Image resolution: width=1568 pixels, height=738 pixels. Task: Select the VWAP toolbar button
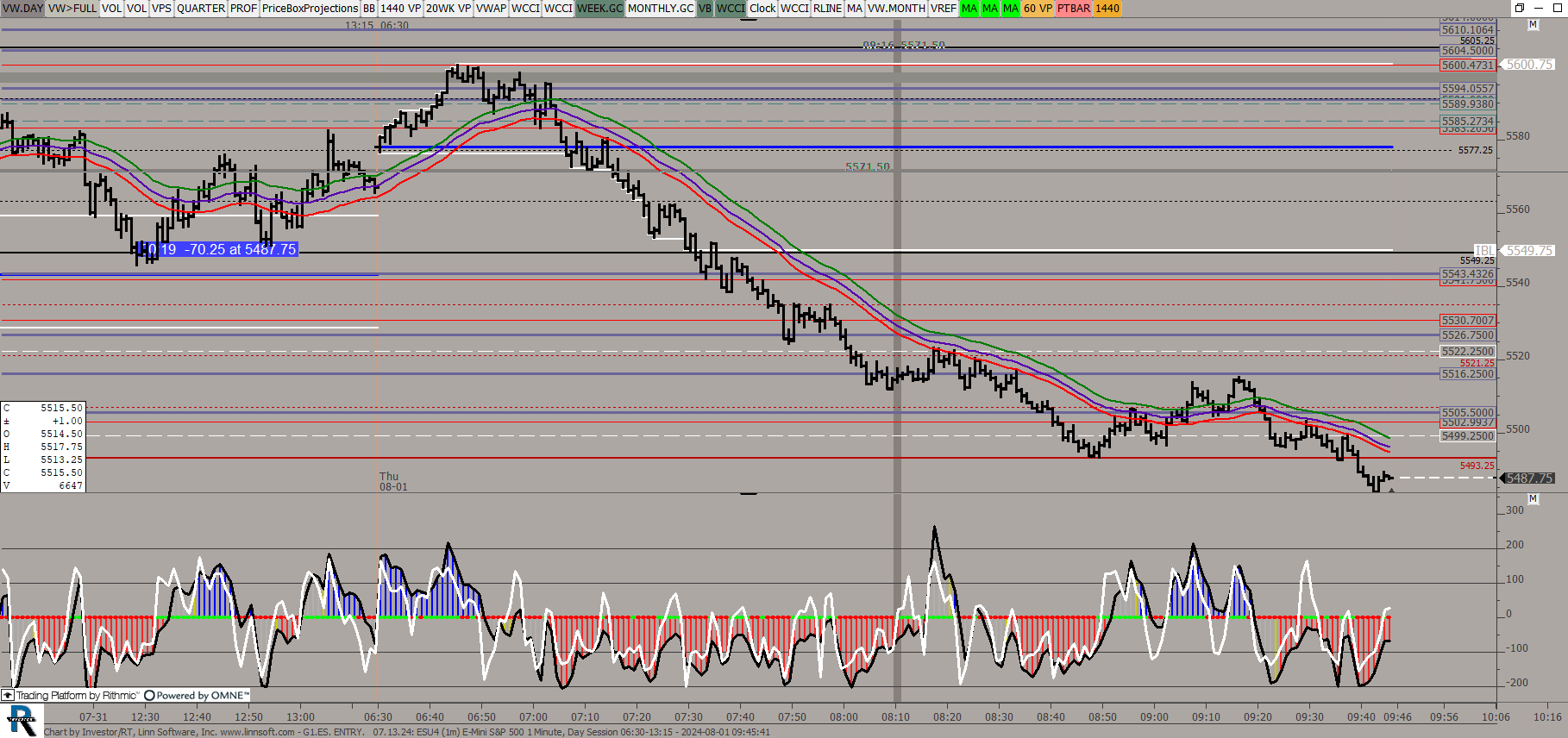(x=491, y=8)
